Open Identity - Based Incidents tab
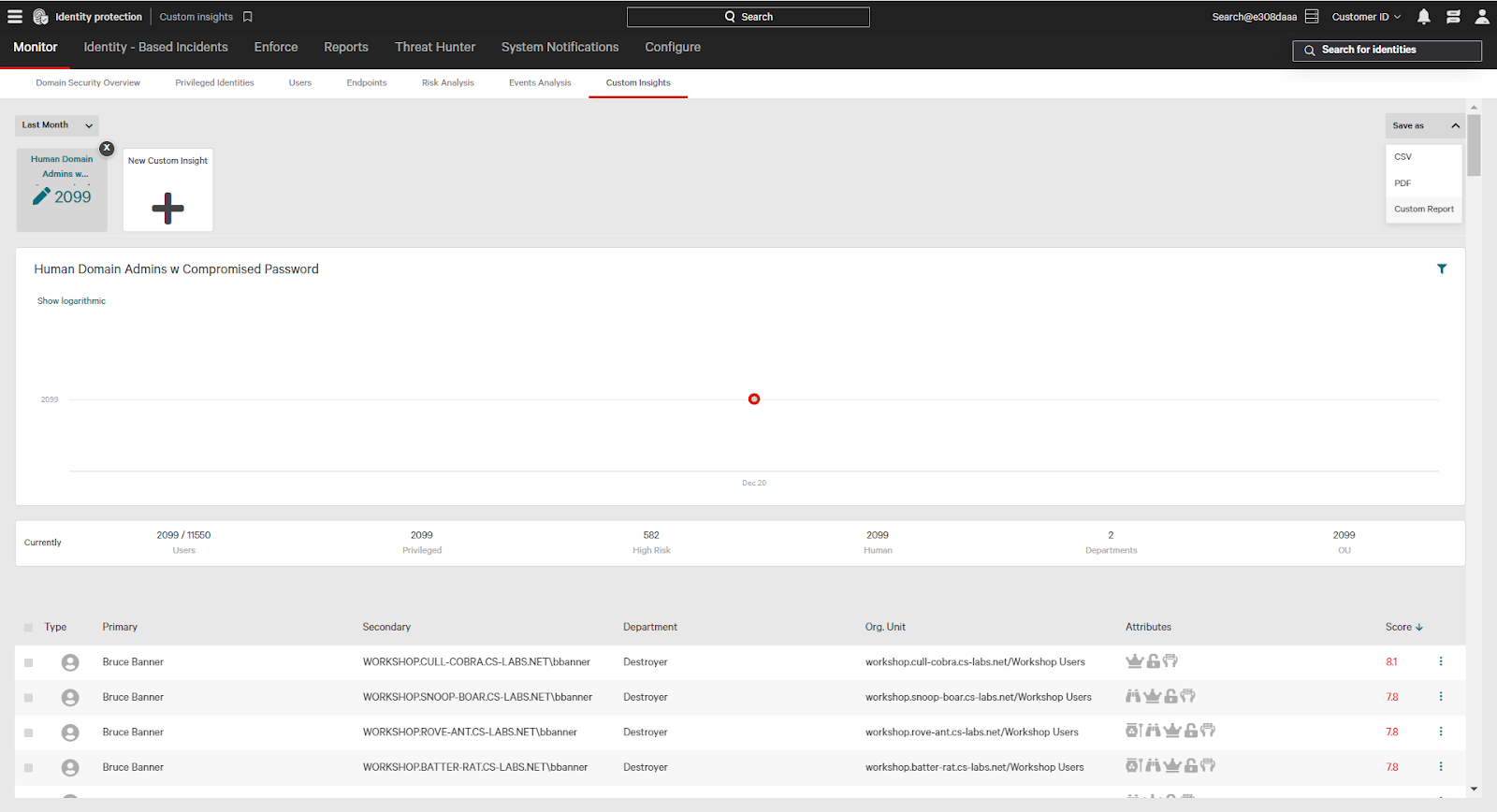The image size is (1497, 812). coord(155,47)
